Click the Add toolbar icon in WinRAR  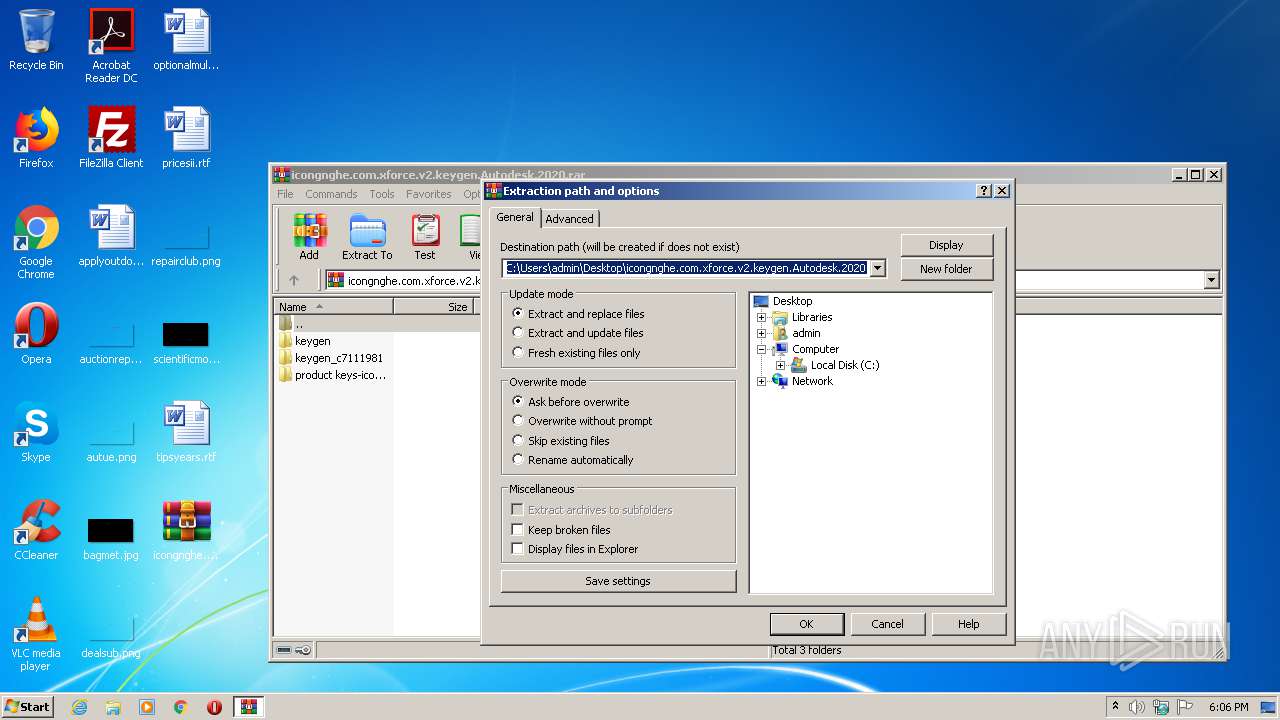(309, 237)
